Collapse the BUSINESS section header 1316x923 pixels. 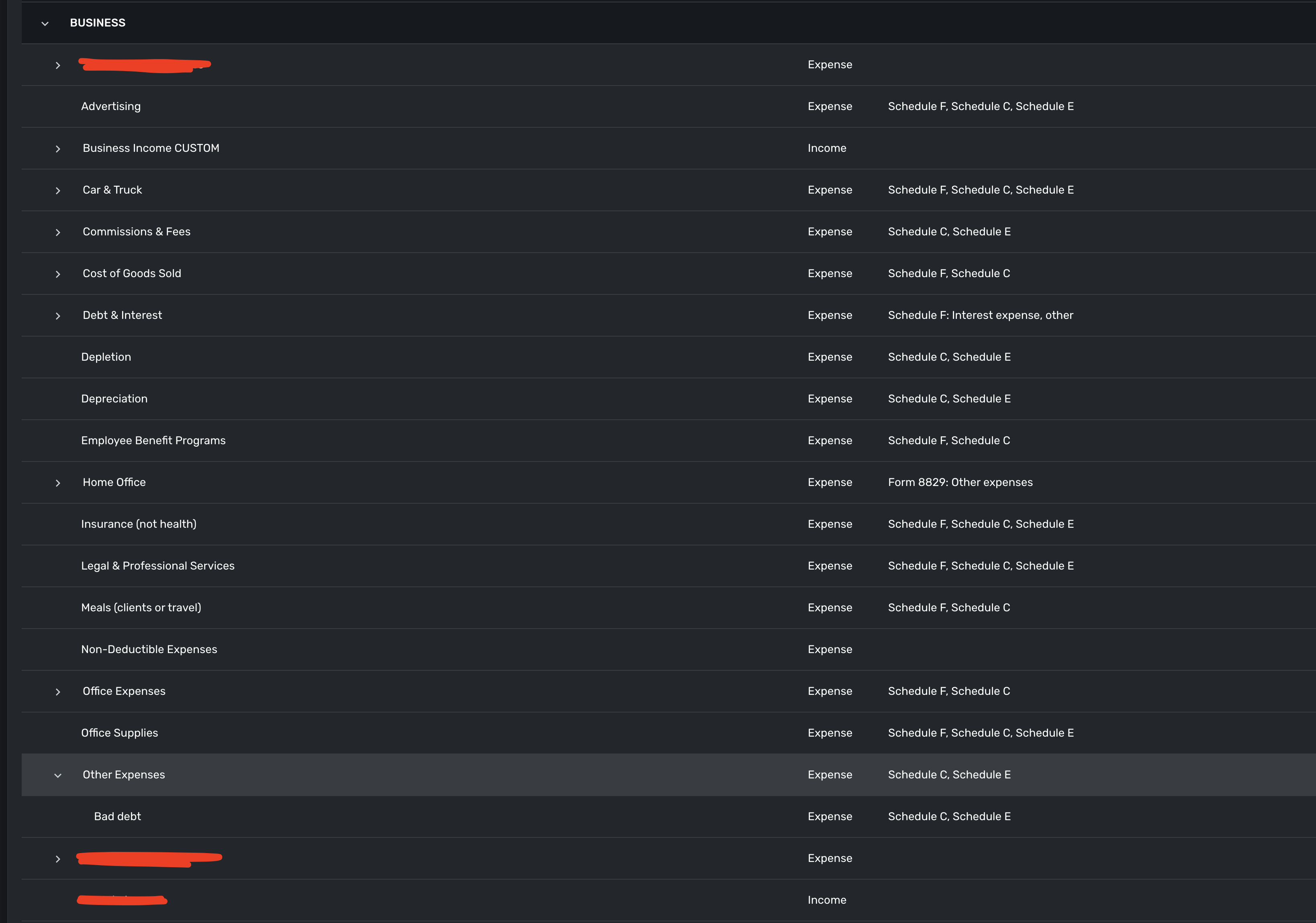click(44, 23)
